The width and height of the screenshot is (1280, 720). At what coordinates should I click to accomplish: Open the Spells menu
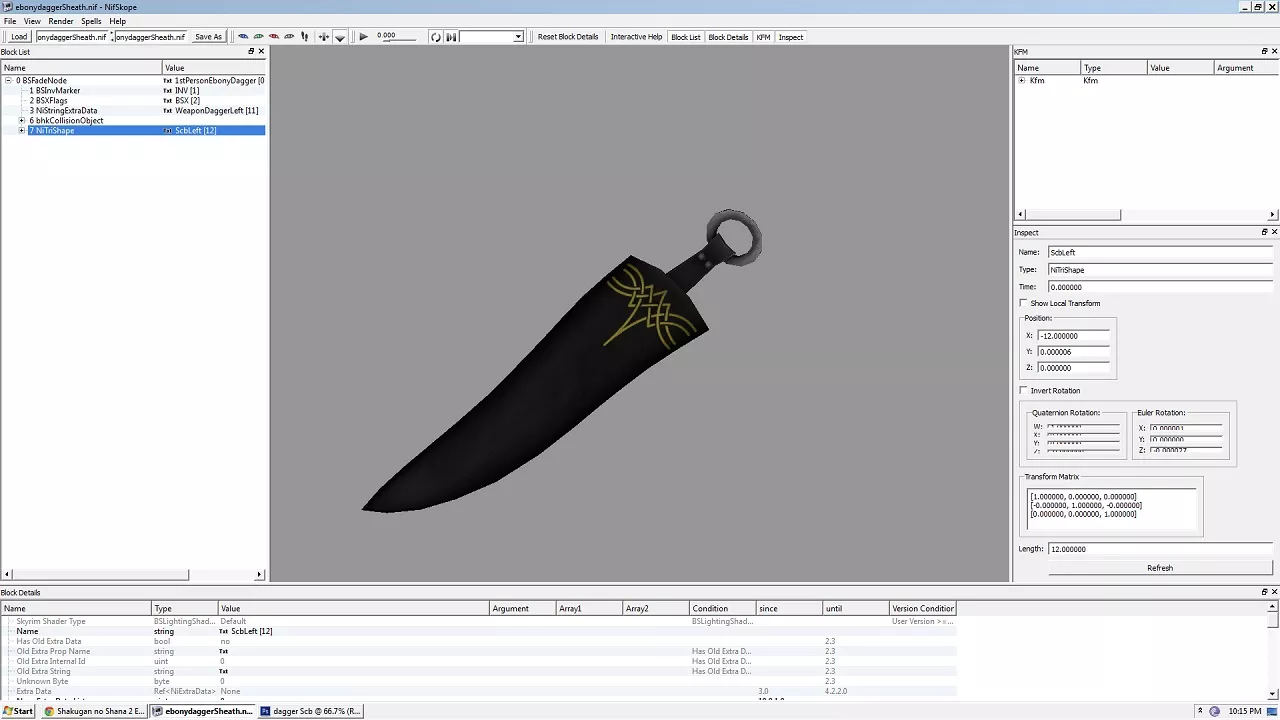point(91,21)
